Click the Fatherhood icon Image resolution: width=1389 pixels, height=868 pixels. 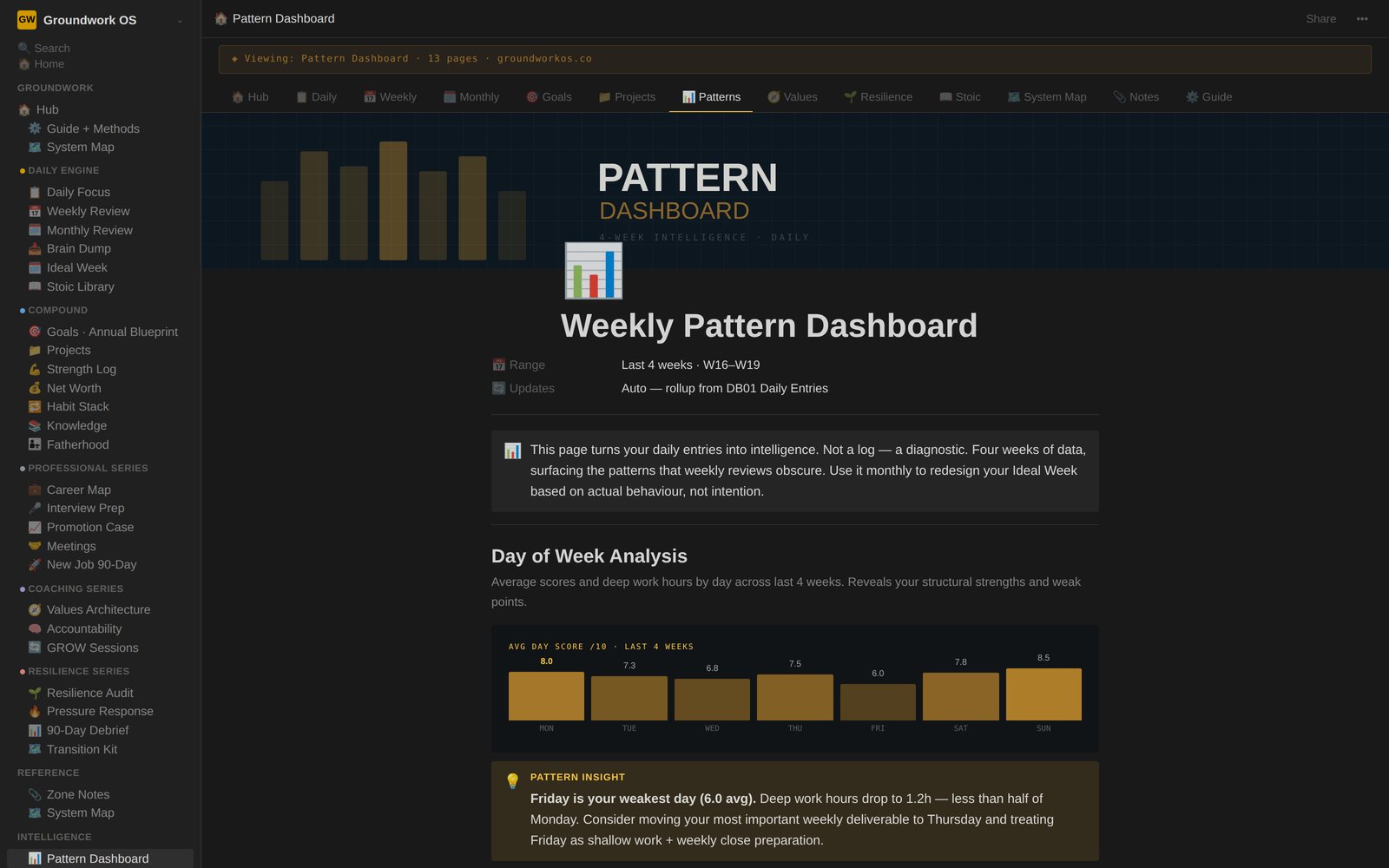click(x=35, y=444)
